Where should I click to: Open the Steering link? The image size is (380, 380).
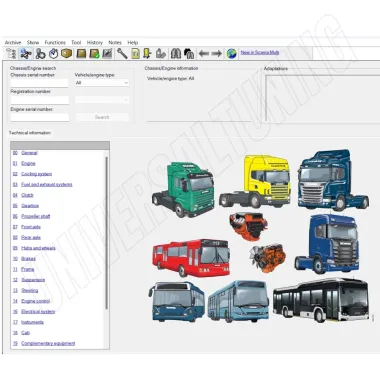[29, 290]
